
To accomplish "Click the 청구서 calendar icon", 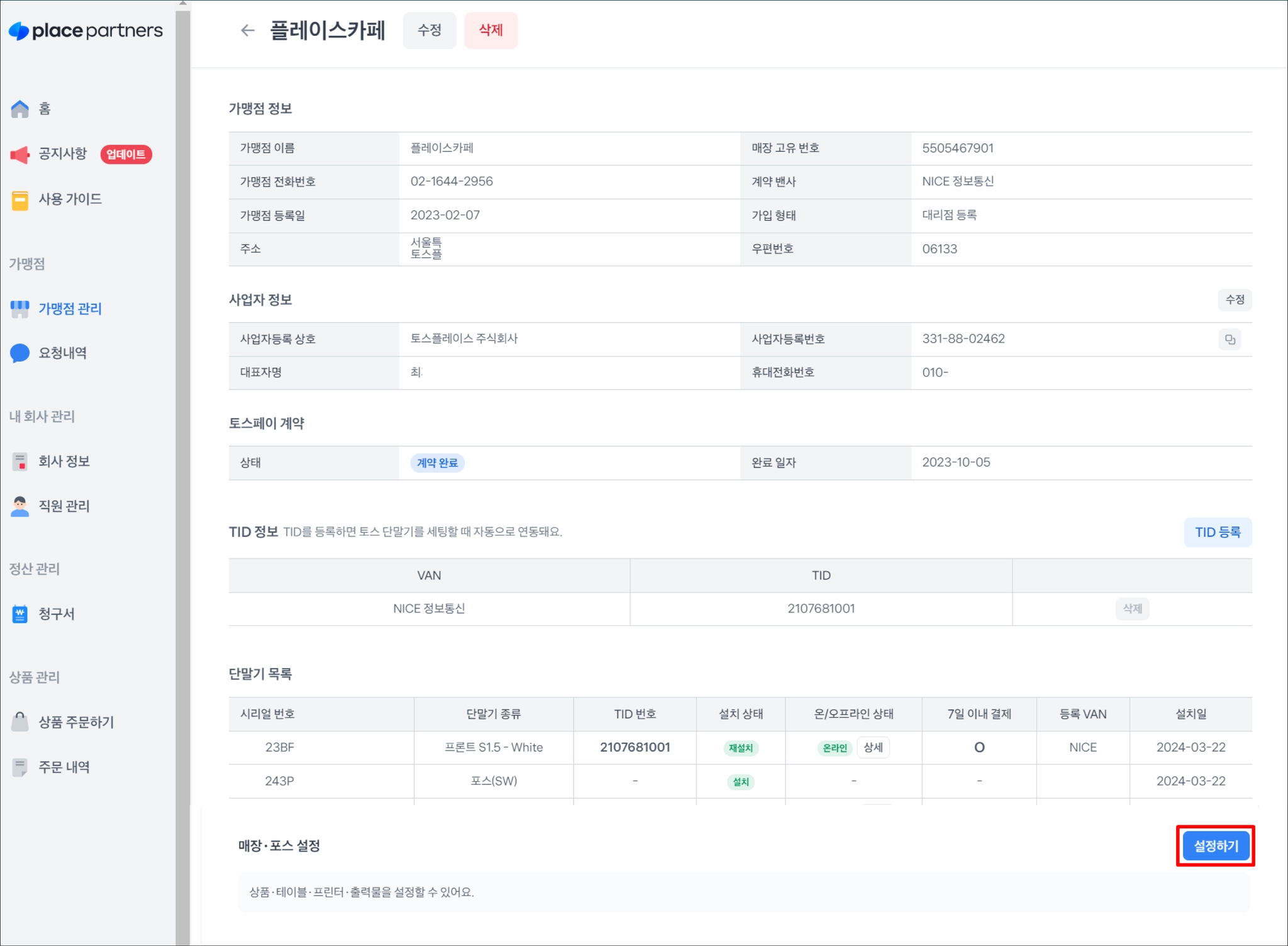I will 20,614.
